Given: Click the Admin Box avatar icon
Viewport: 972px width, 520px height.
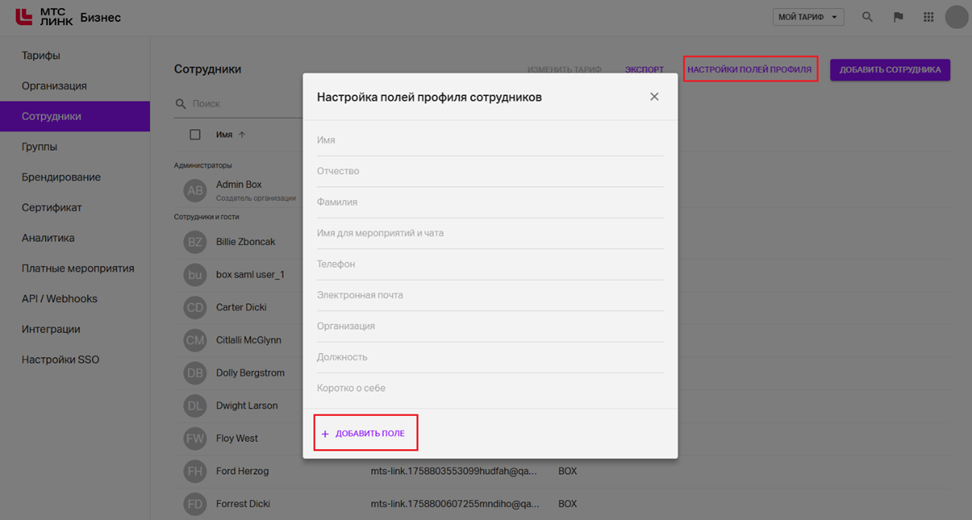Looking at the screenshot, I should tap(195, 190).
